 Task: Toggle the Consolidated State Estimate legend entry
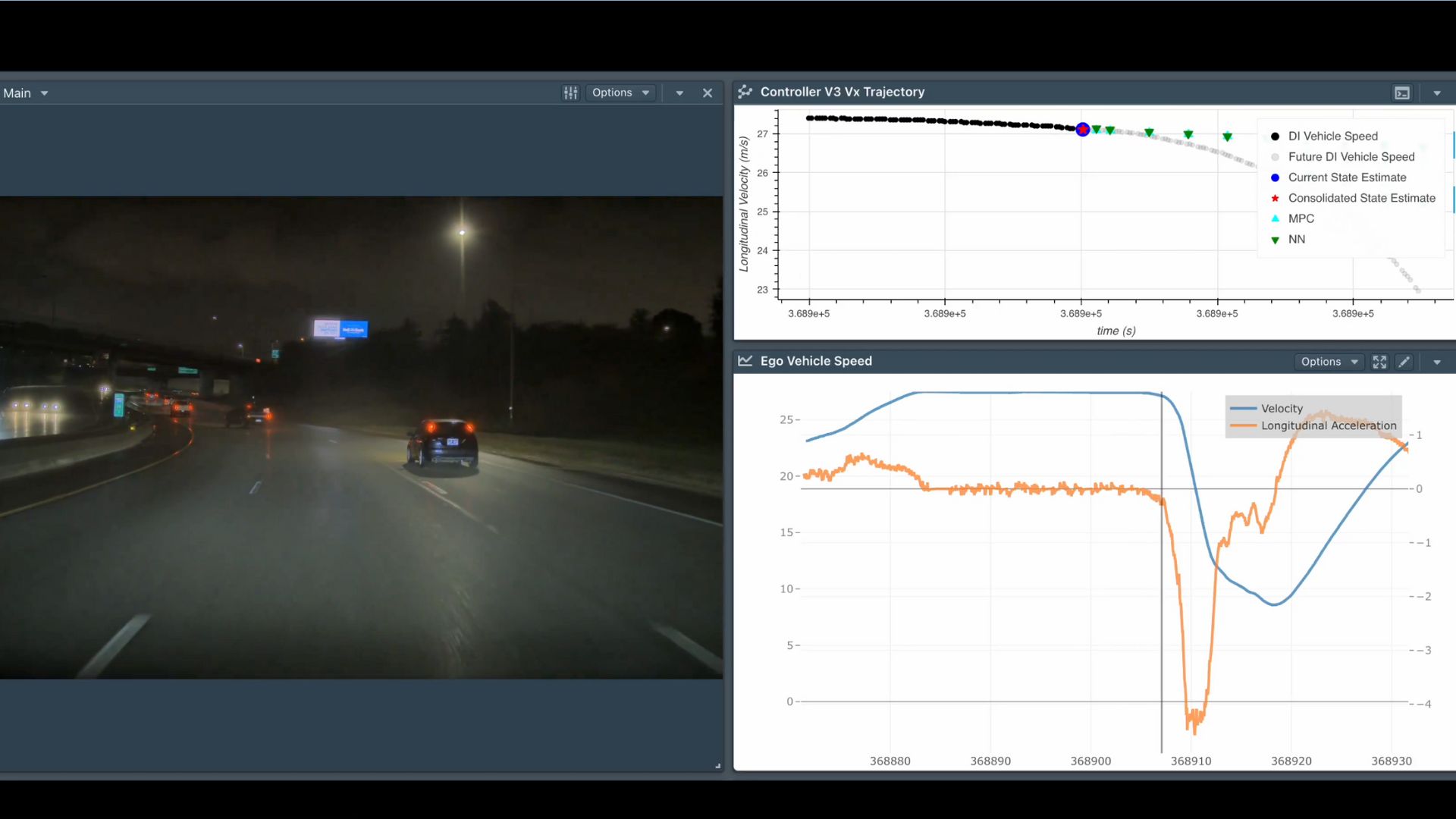[x=1360, y=198]
